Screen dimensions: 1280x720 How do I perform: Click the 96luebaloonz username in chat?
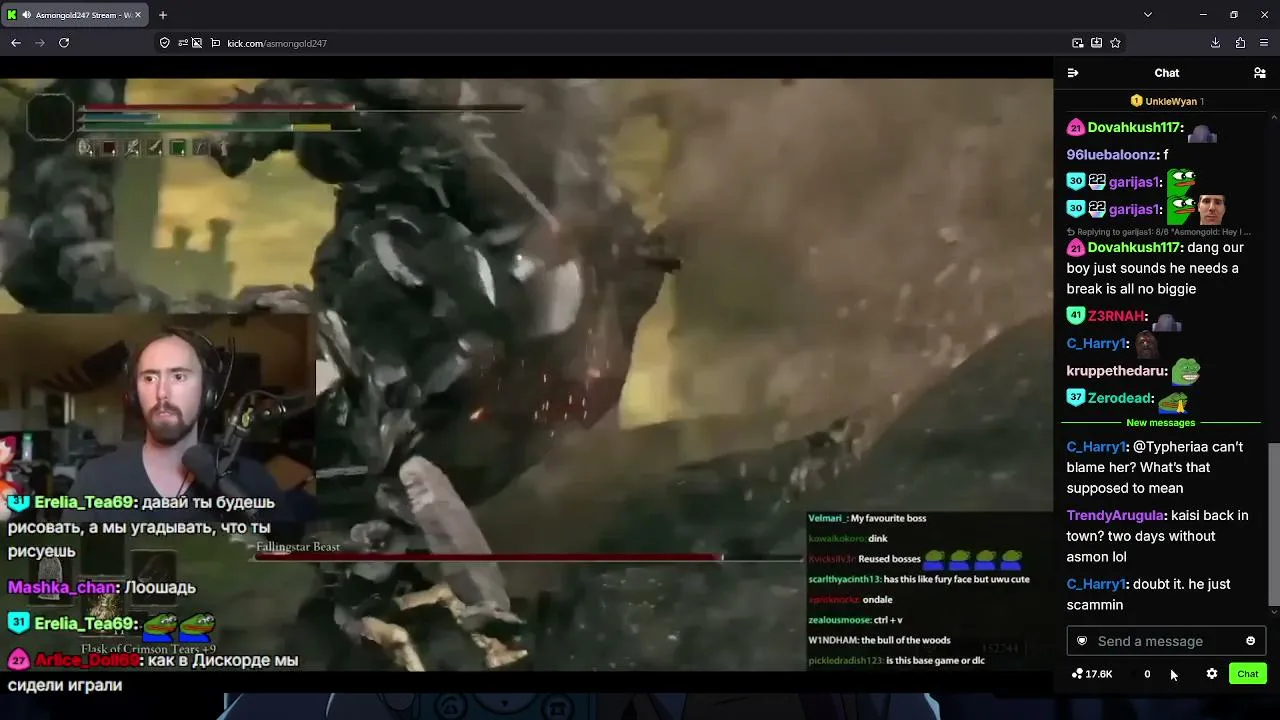click(x=1112, y=155)
